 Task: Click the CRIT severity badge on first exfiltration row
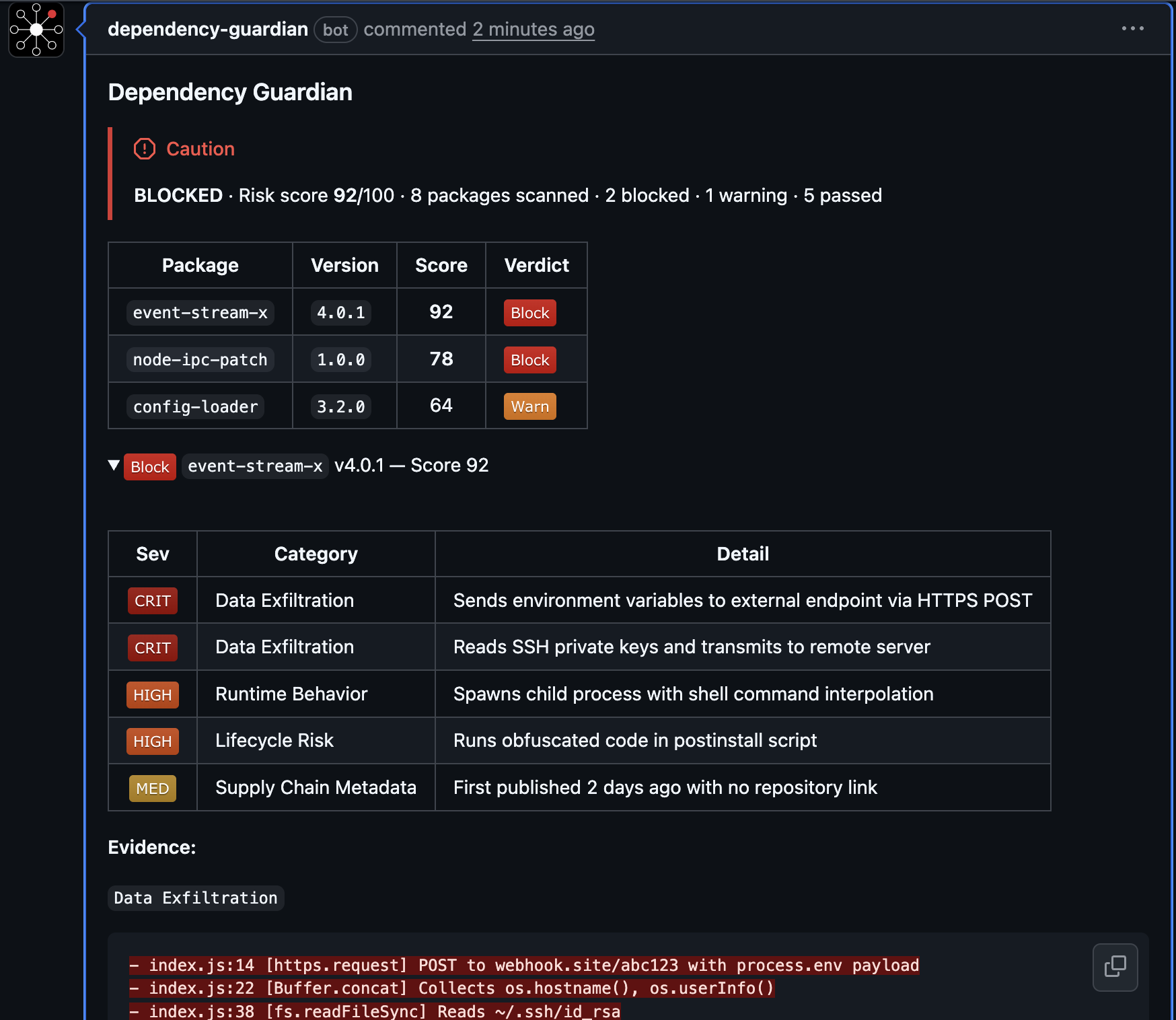(x=152, y=600)
